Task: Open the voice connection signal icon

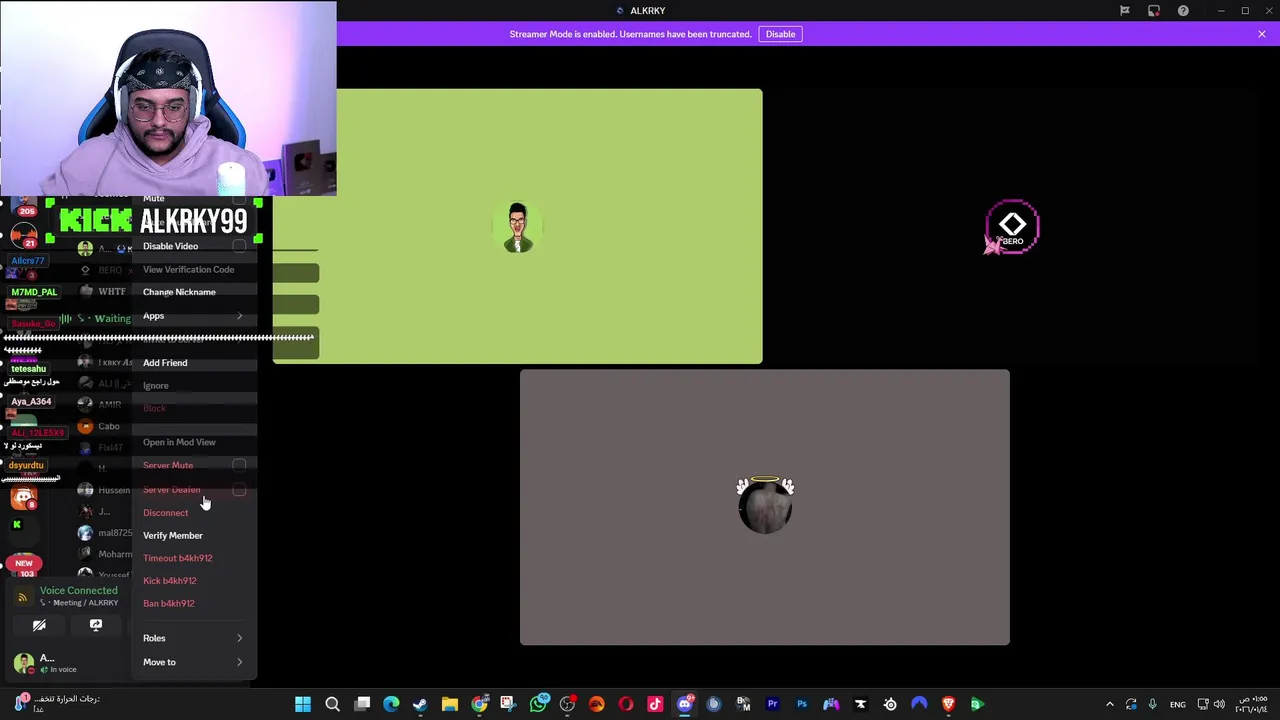Action: click(x=22, y=597)
